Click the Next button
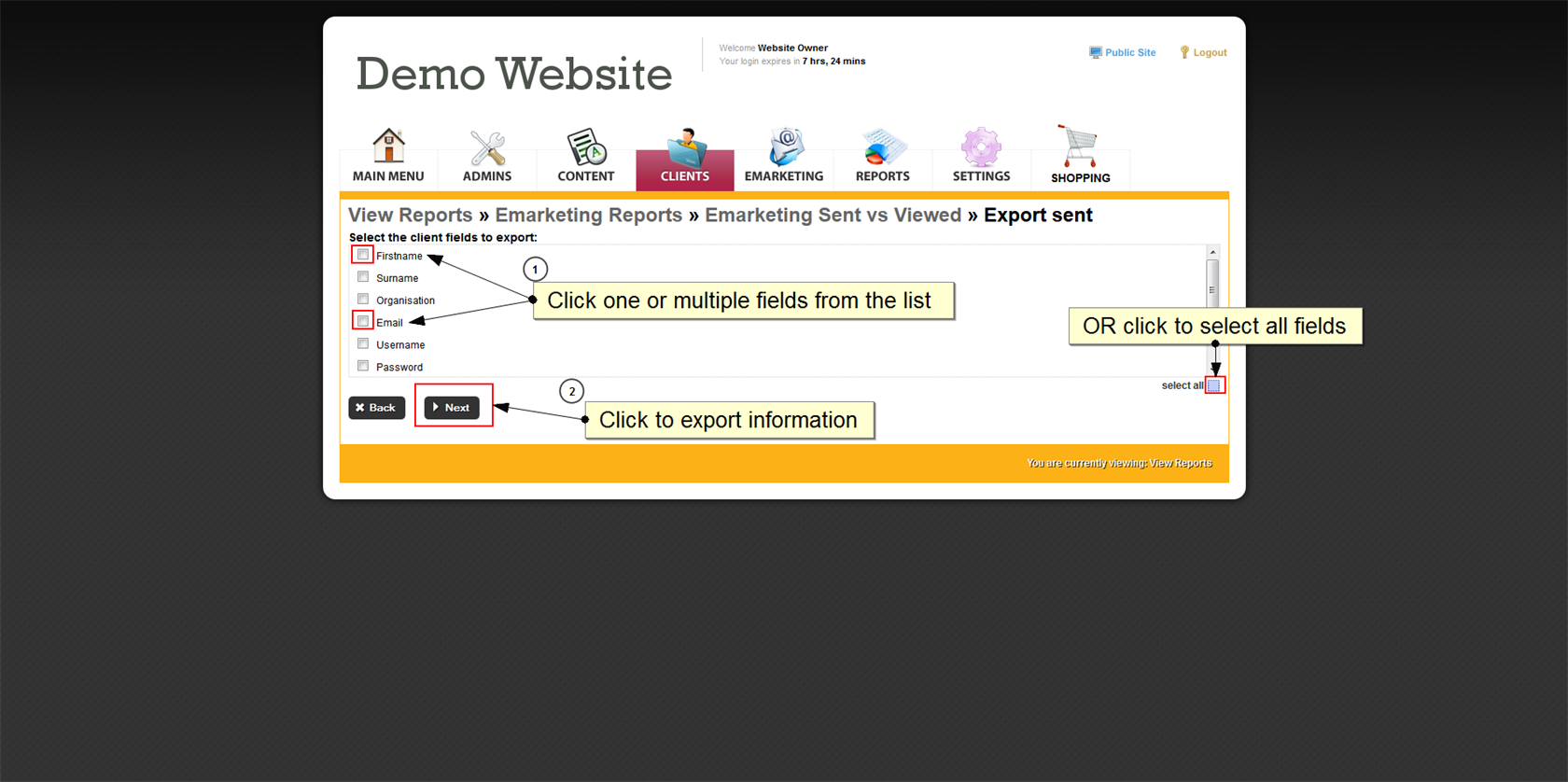Screen dimensions: 1568x782 pyautogui.click(x=453, y=408)
